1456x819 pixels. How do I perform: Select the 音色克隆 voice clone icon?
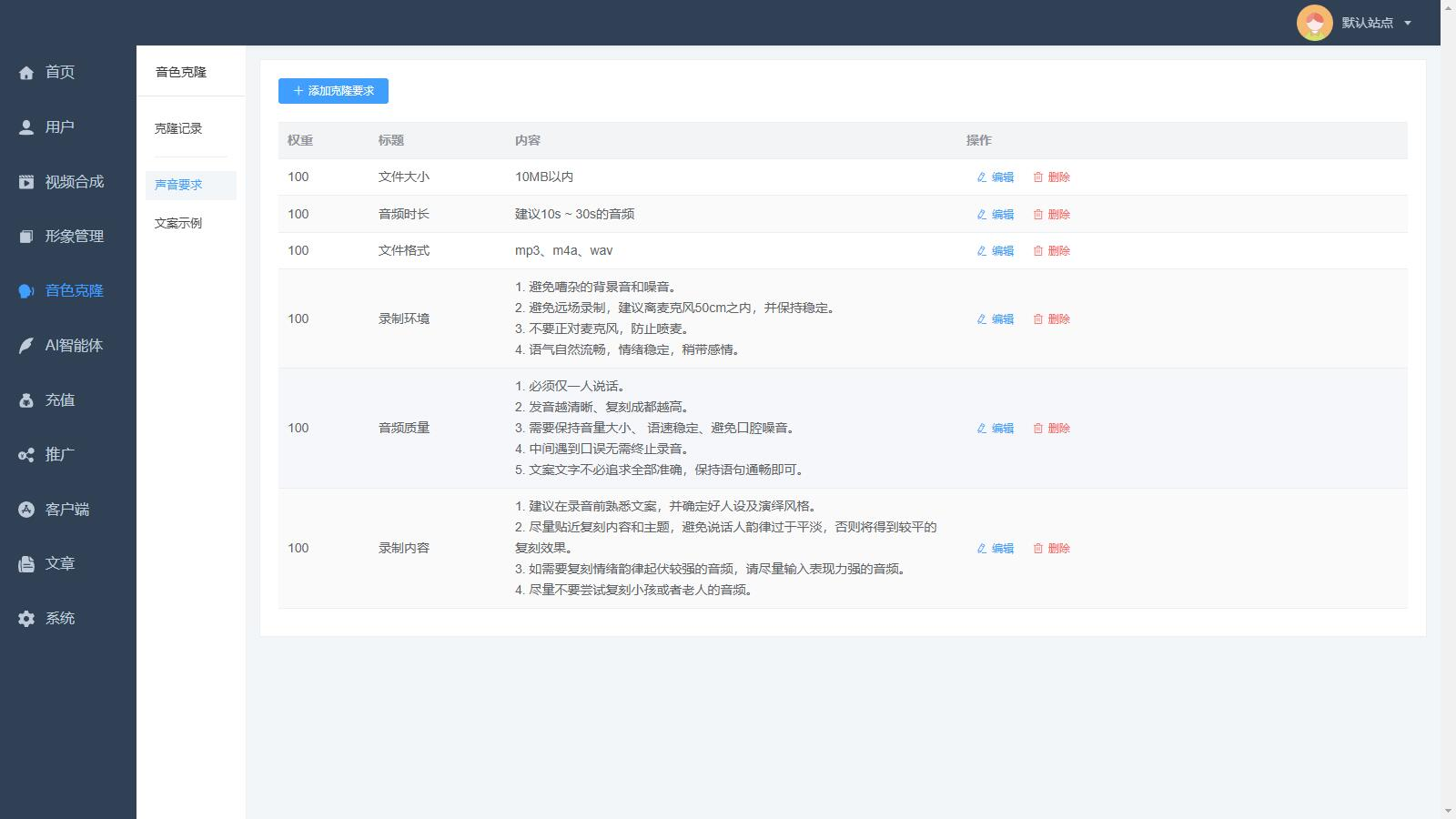pyautogui.click(x=25, y=290)
